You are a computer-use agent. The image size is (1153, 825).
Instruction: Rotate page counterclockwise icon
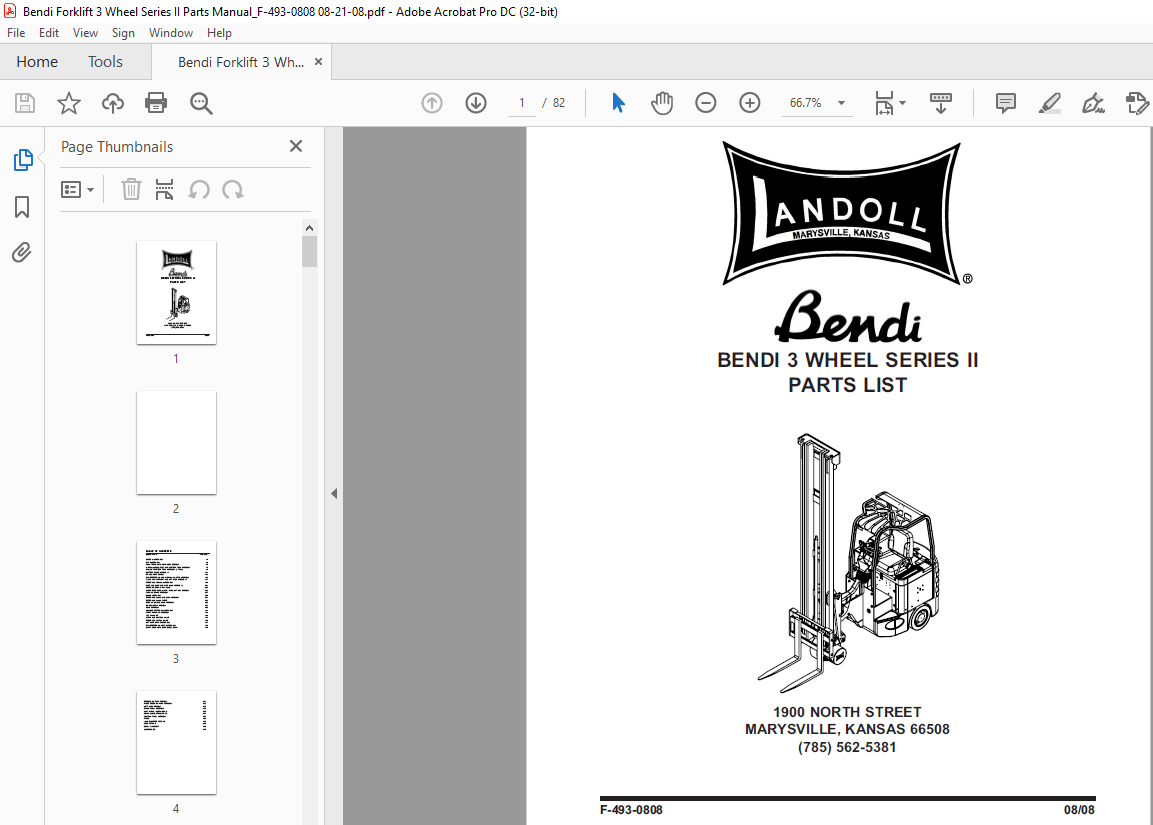tap(199, 190)
